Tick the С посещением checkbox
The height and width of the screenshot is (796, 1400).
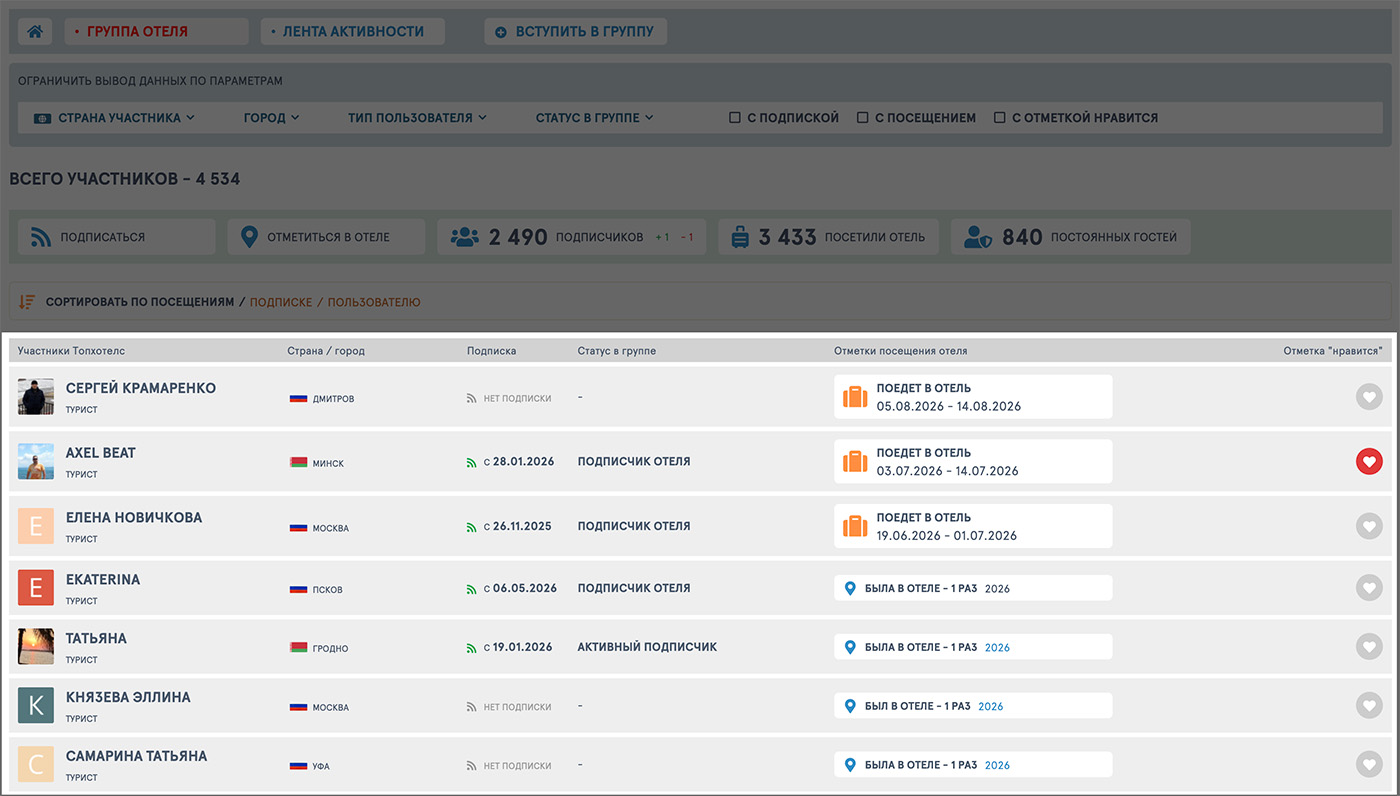(x=862, y=118)
